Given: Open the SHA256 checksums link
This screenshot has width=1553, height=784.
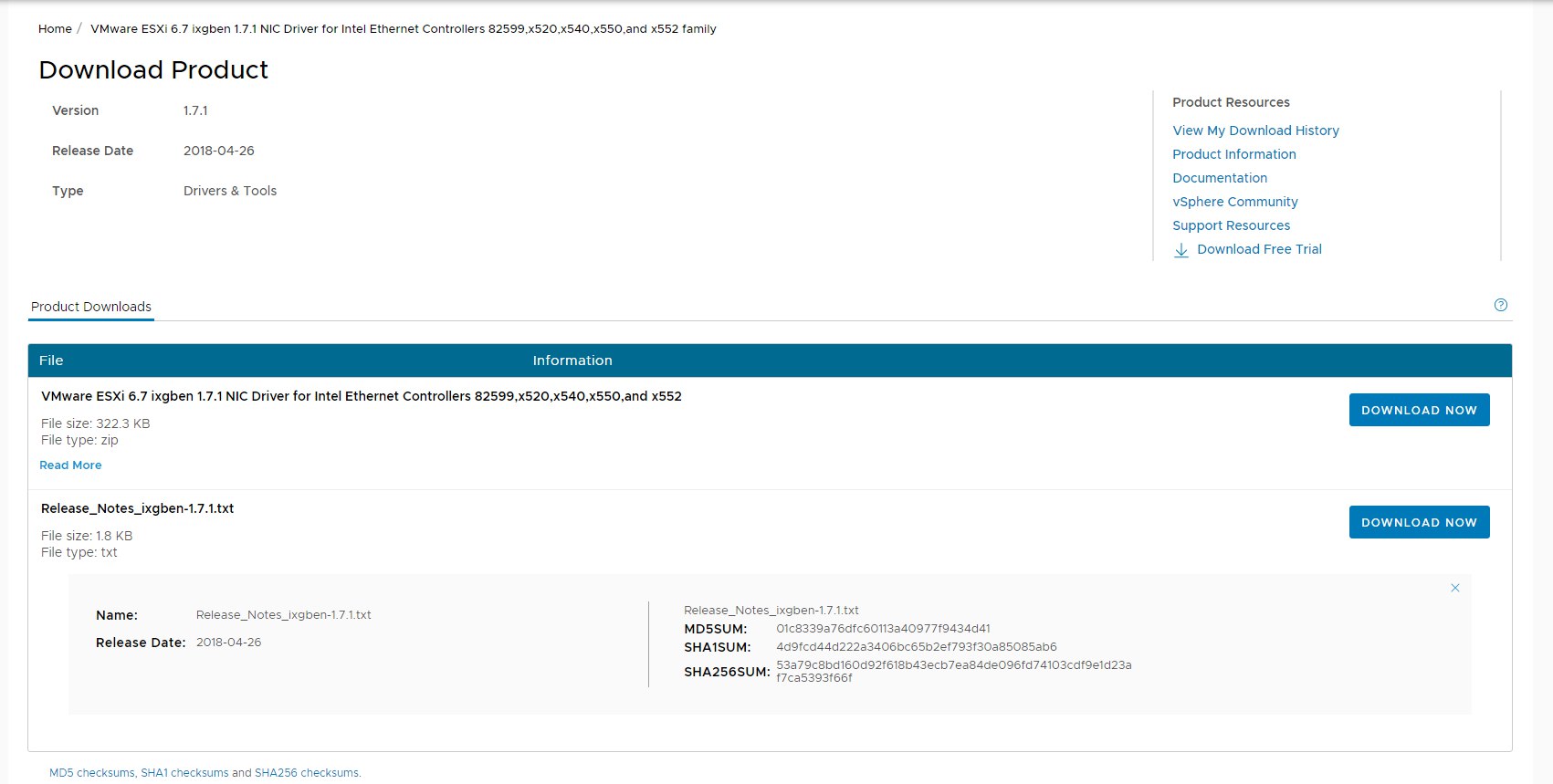Looking at the screenshot, I should [307, 773].
